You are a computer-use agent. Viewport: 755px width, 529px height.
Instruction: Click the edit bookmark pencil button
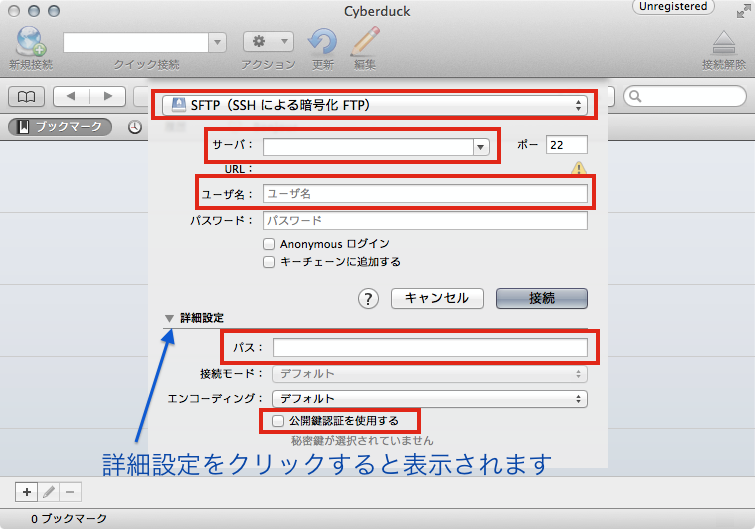49,492
